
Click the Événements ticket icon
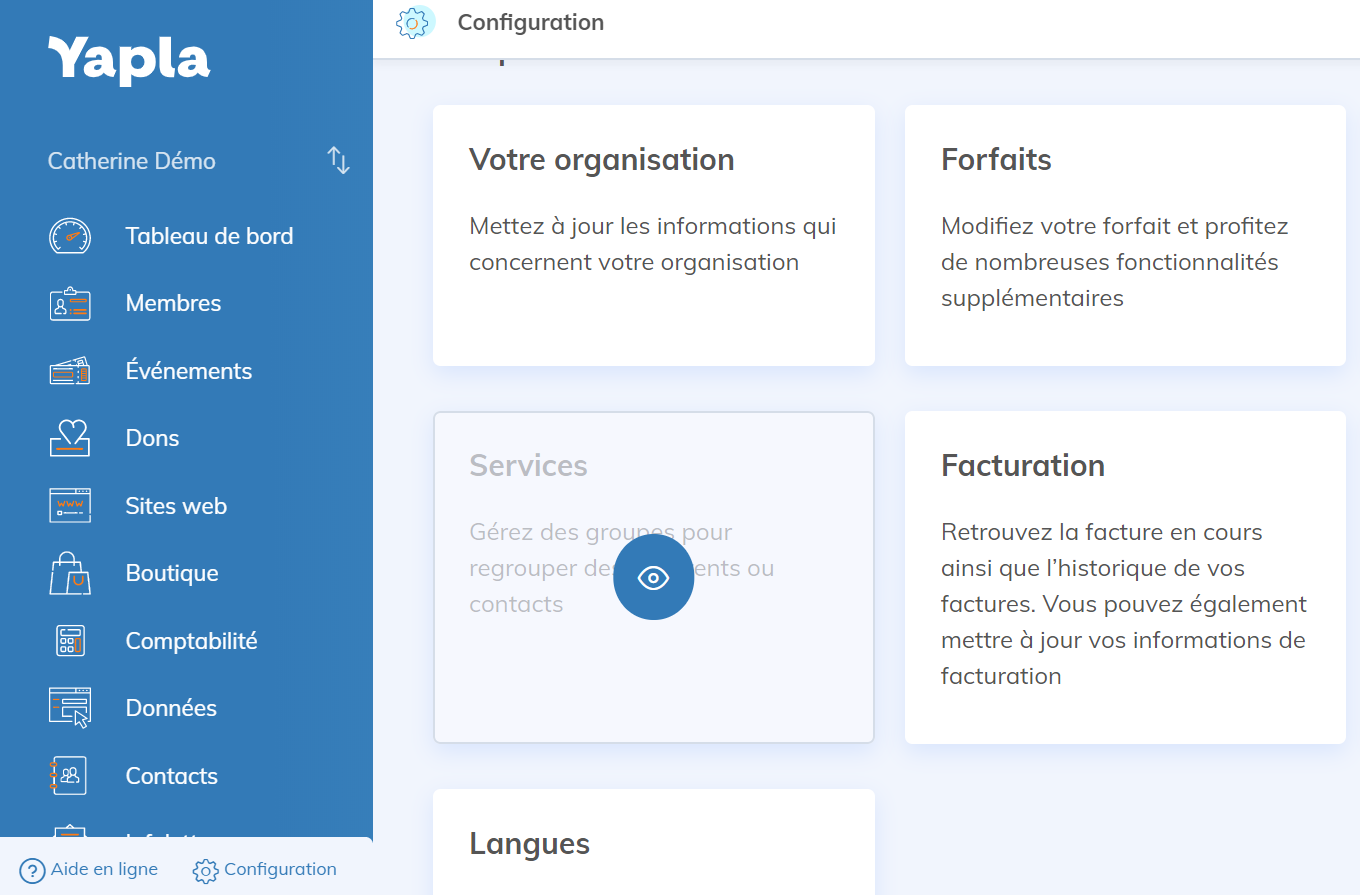coord(70,371)
